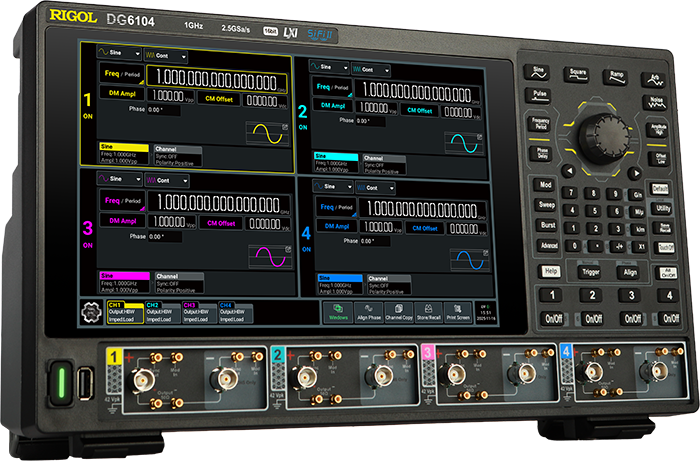Image resolution: width=700 pixels, height=461 pixels.
Task: Expand channel 3 Sine waveform dropdown
Action: pyautogui.click(x=117, y=179)
